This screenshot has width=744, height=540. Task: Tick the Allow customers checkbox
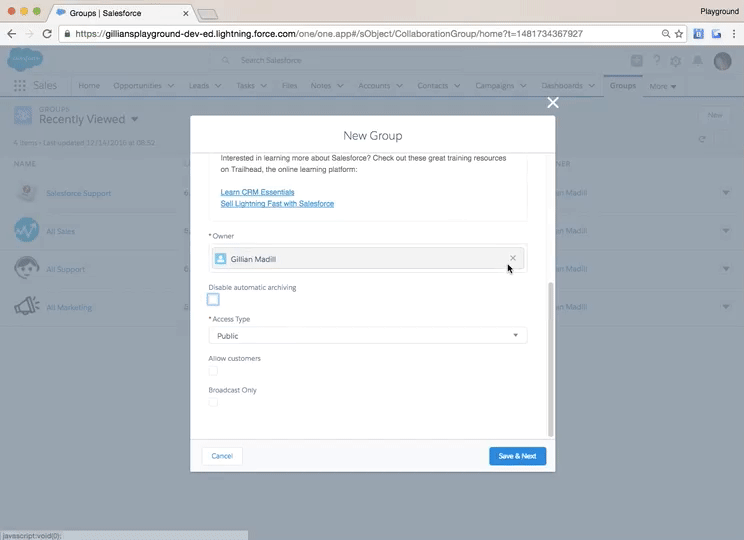pos(213,371)
